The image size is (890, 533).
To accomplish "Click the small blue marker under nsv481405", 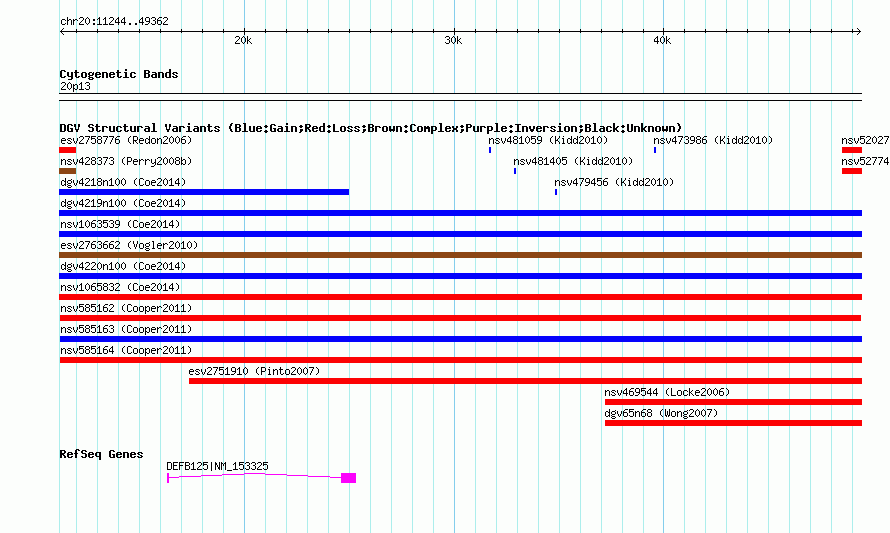I will click(x=515, y=171).
